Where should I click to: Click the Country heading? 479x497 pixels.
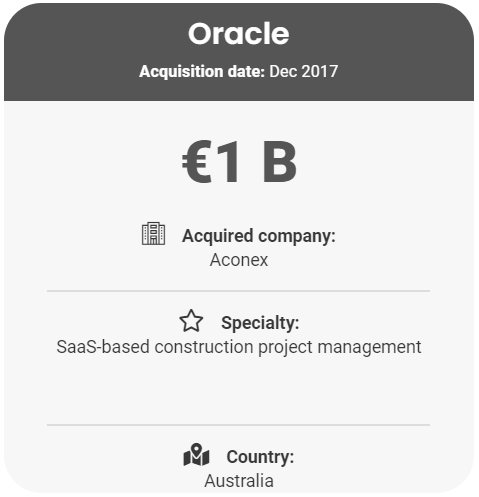[260, 457]
